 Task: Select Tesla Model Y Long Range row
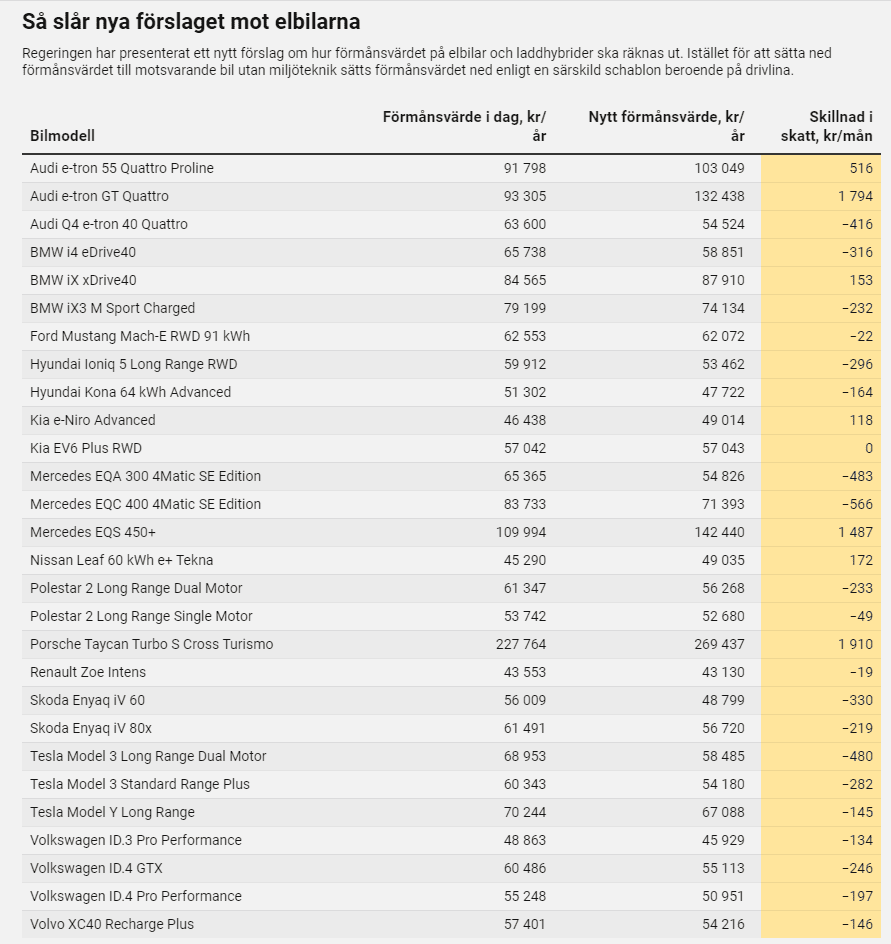452,812
